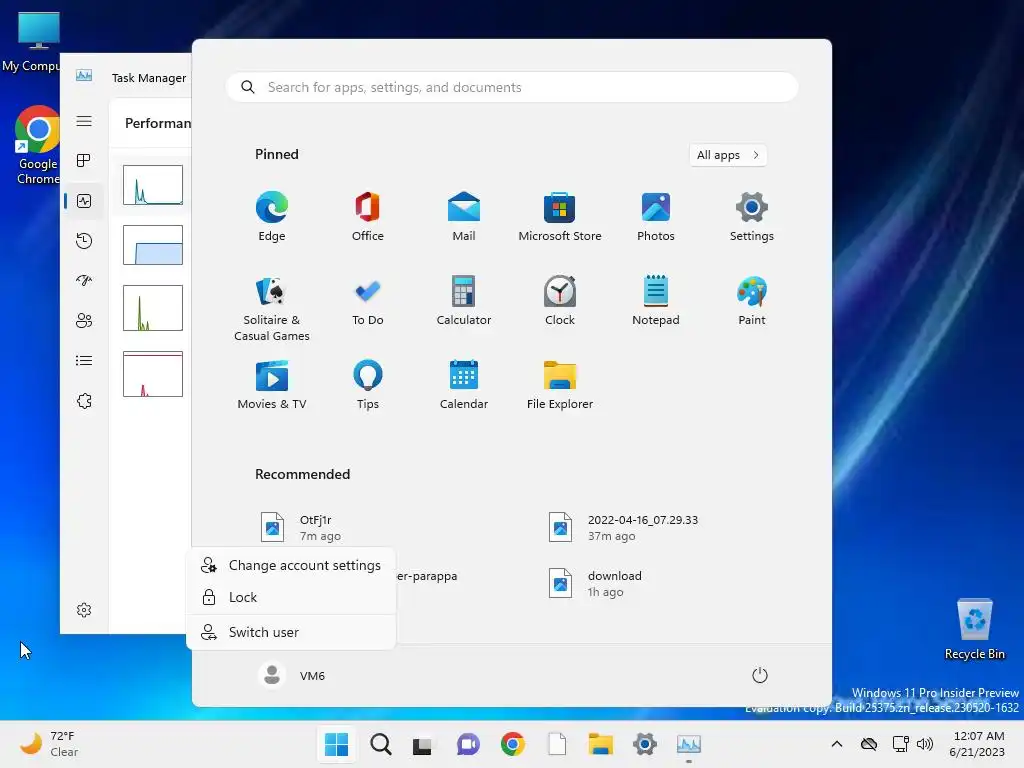Open the Calendar app
1024x768 pixels.
pyautogui.click(x=464, y=385)
